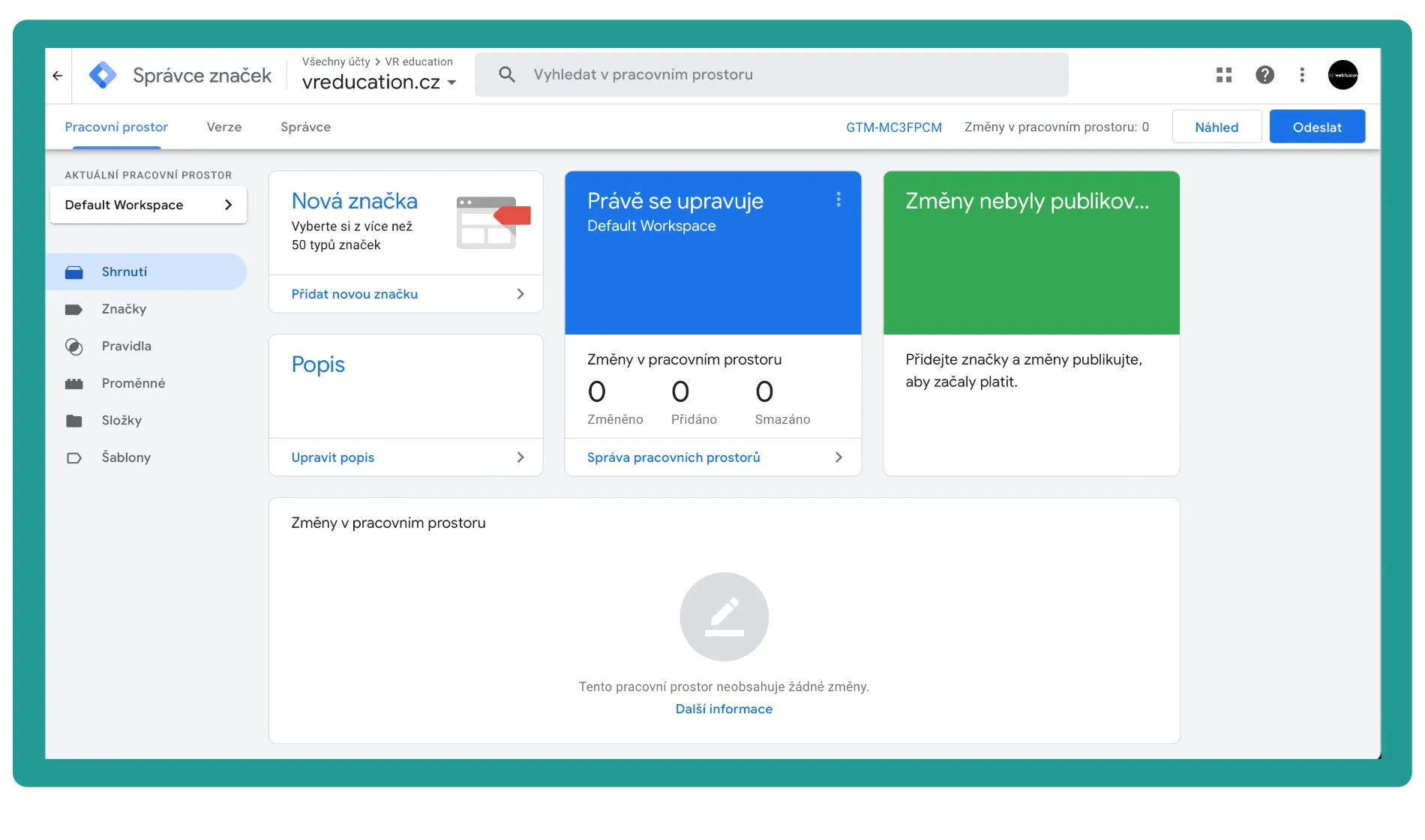Image resolution: width=1425 pixels, height=840 pixels.
Task: Click the Značky tag icon in sidebar
Action: [x=73, y=310]
